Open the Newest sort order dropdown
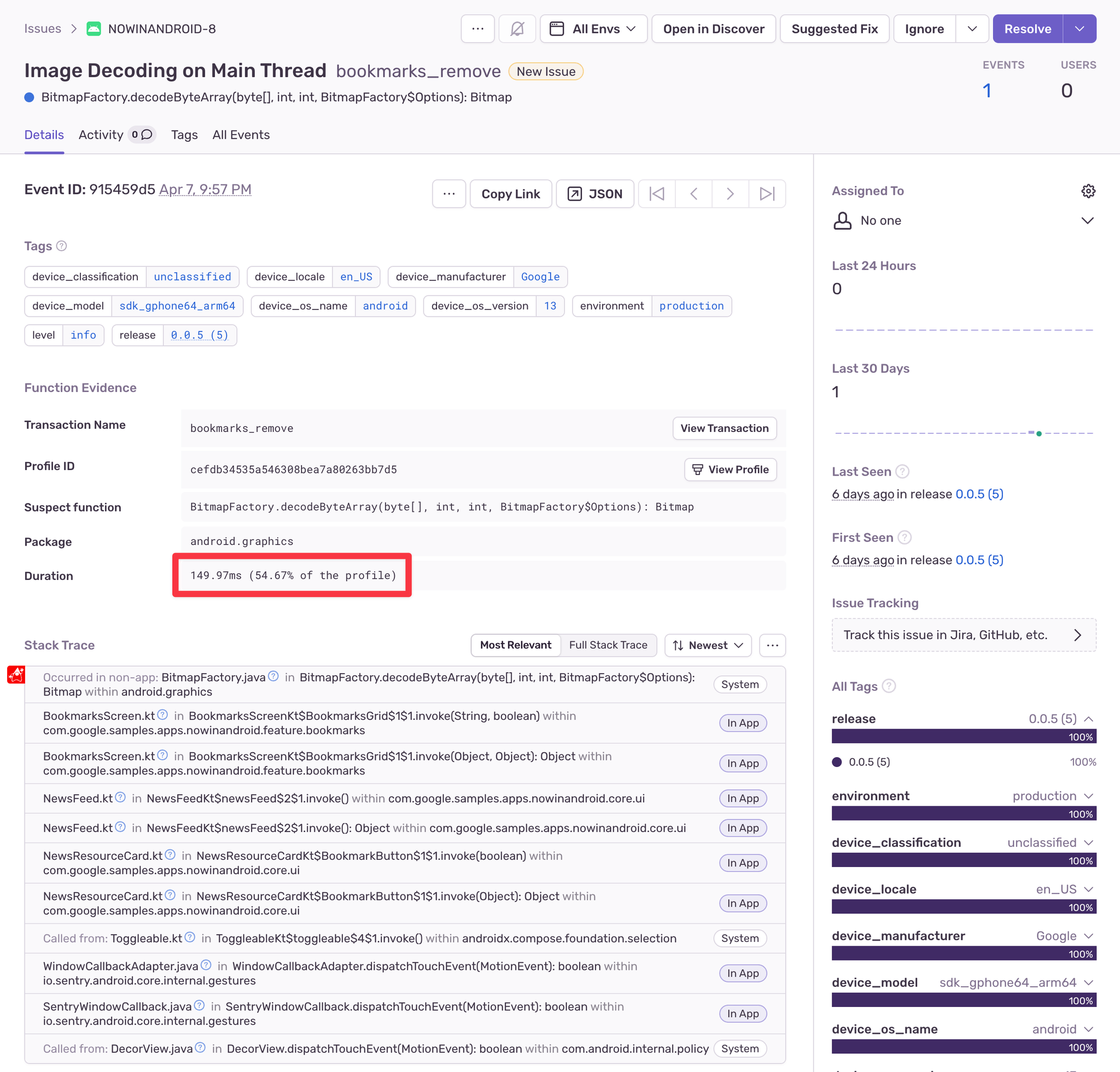 coord(708,645)
